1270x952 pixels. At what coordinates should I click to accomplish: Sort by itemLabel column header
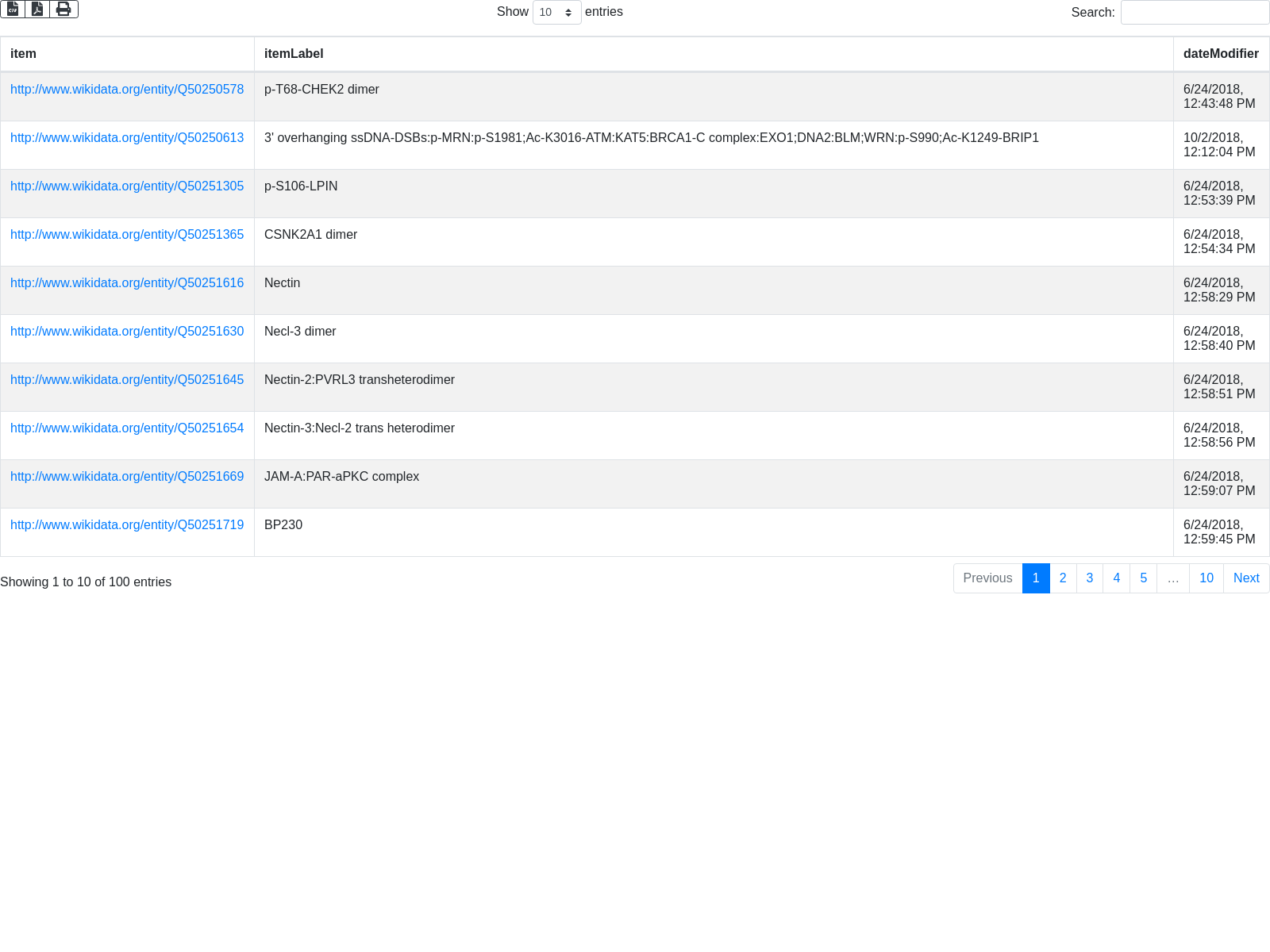[714, 54]
